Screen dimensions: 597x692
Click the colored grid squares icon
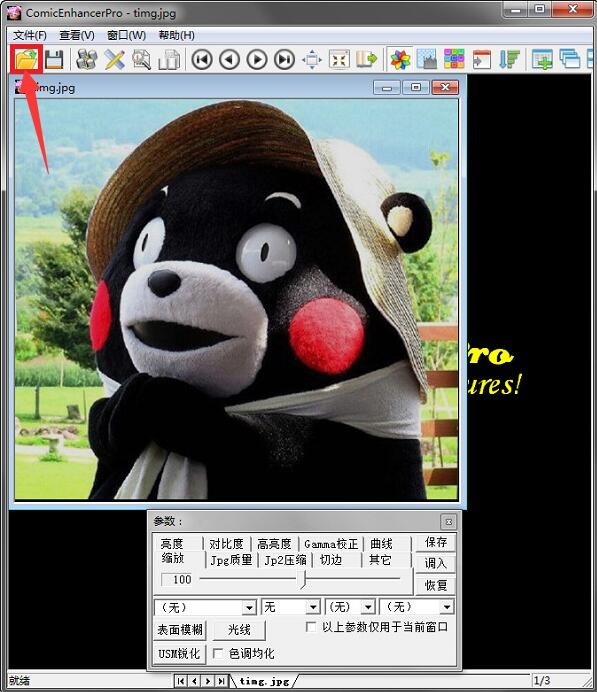(x=454, y=59)
